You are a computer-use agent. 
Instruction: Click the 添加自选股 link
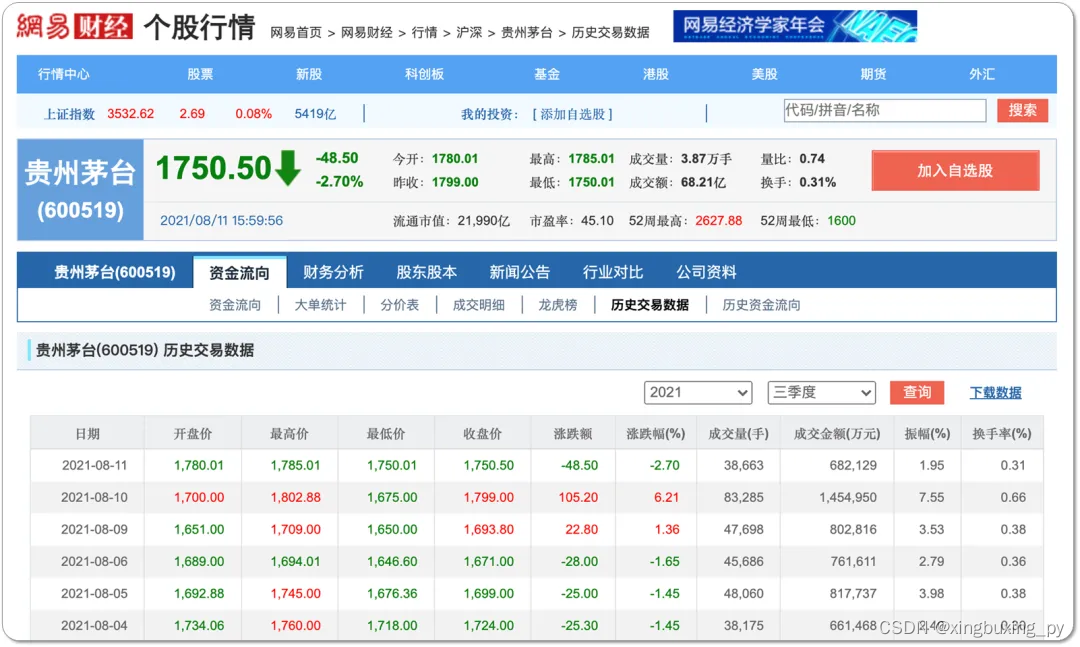click(572, 114)
